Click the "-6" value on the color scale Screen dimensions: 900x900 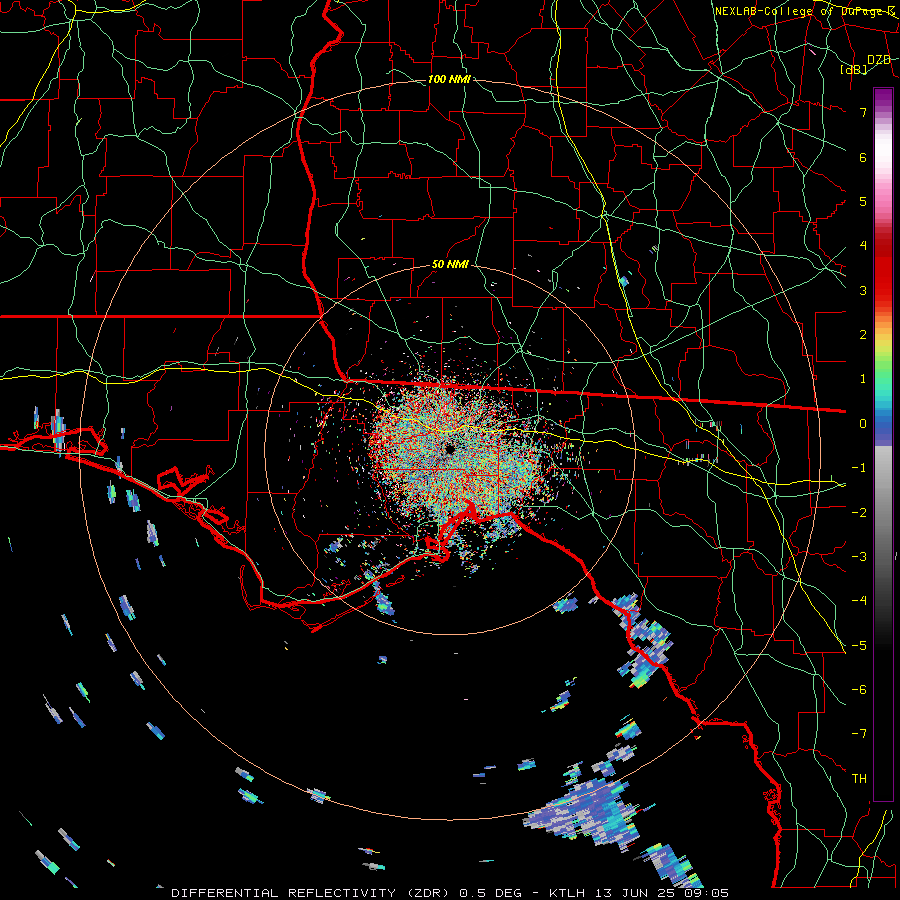click(859, 690)
